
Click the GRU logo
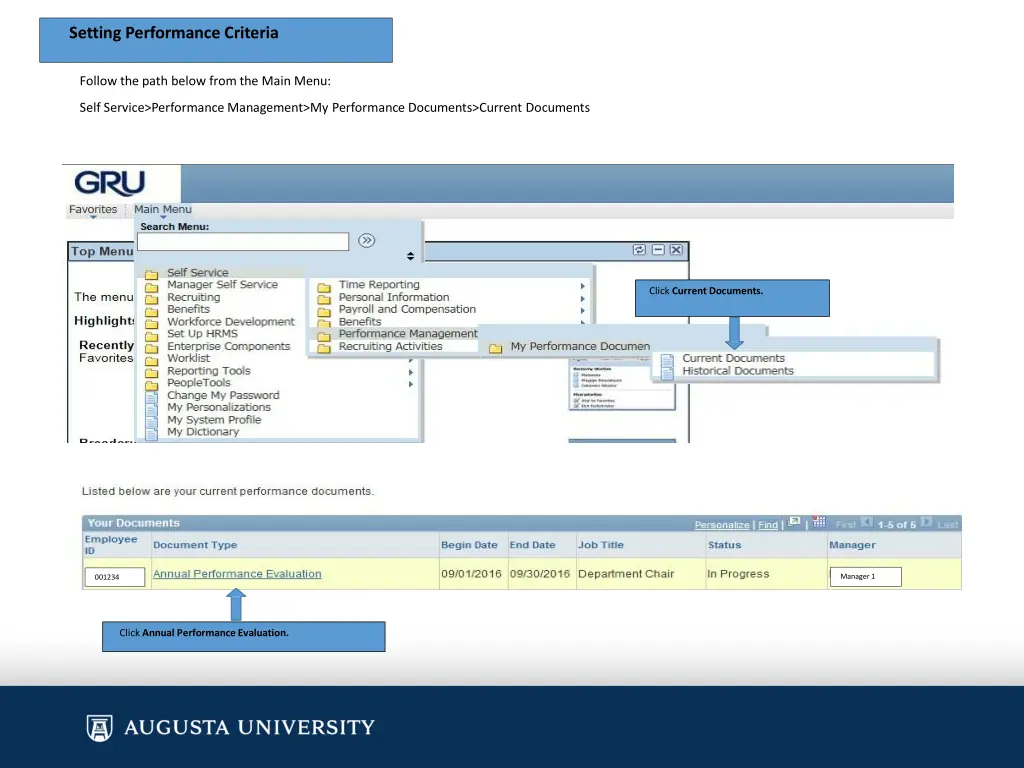[110, 183]
